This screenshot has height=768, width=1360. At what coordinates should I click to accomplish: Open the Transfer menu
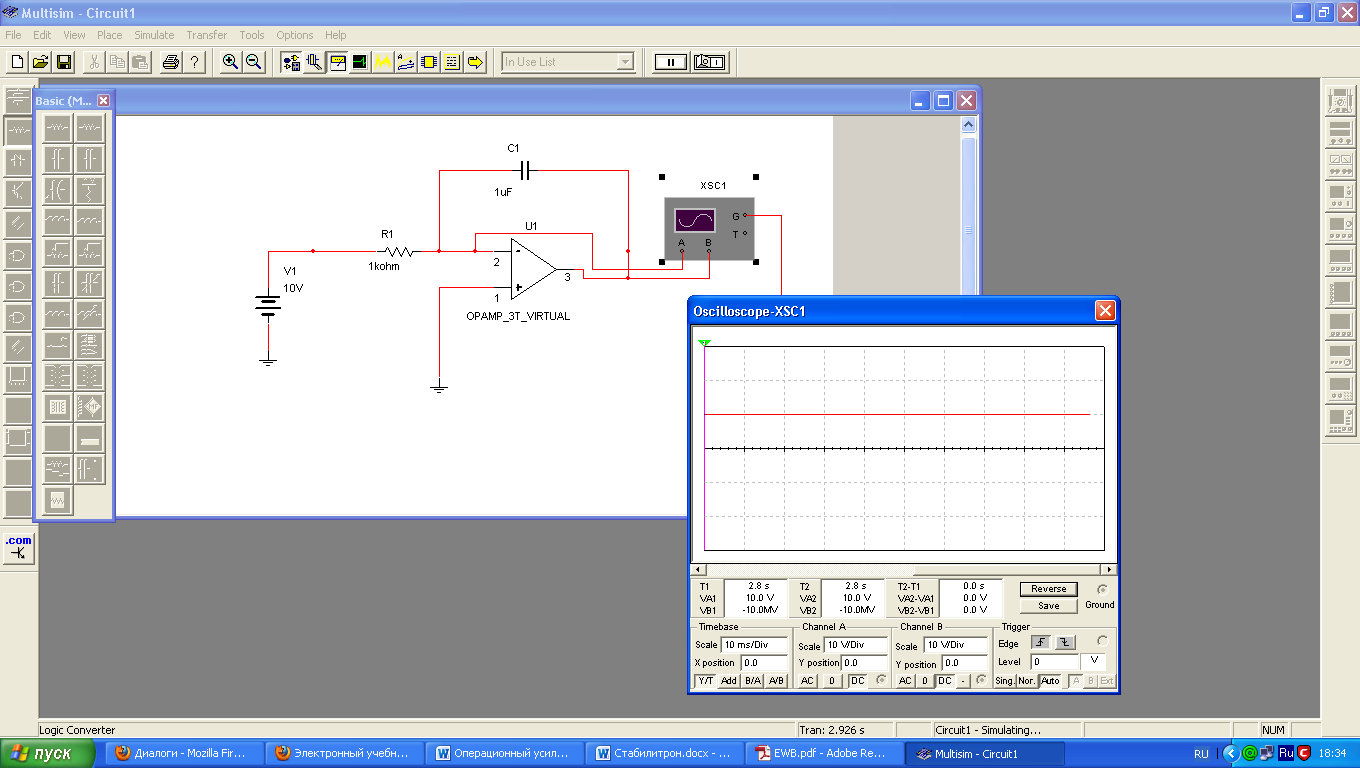point(206,35)
